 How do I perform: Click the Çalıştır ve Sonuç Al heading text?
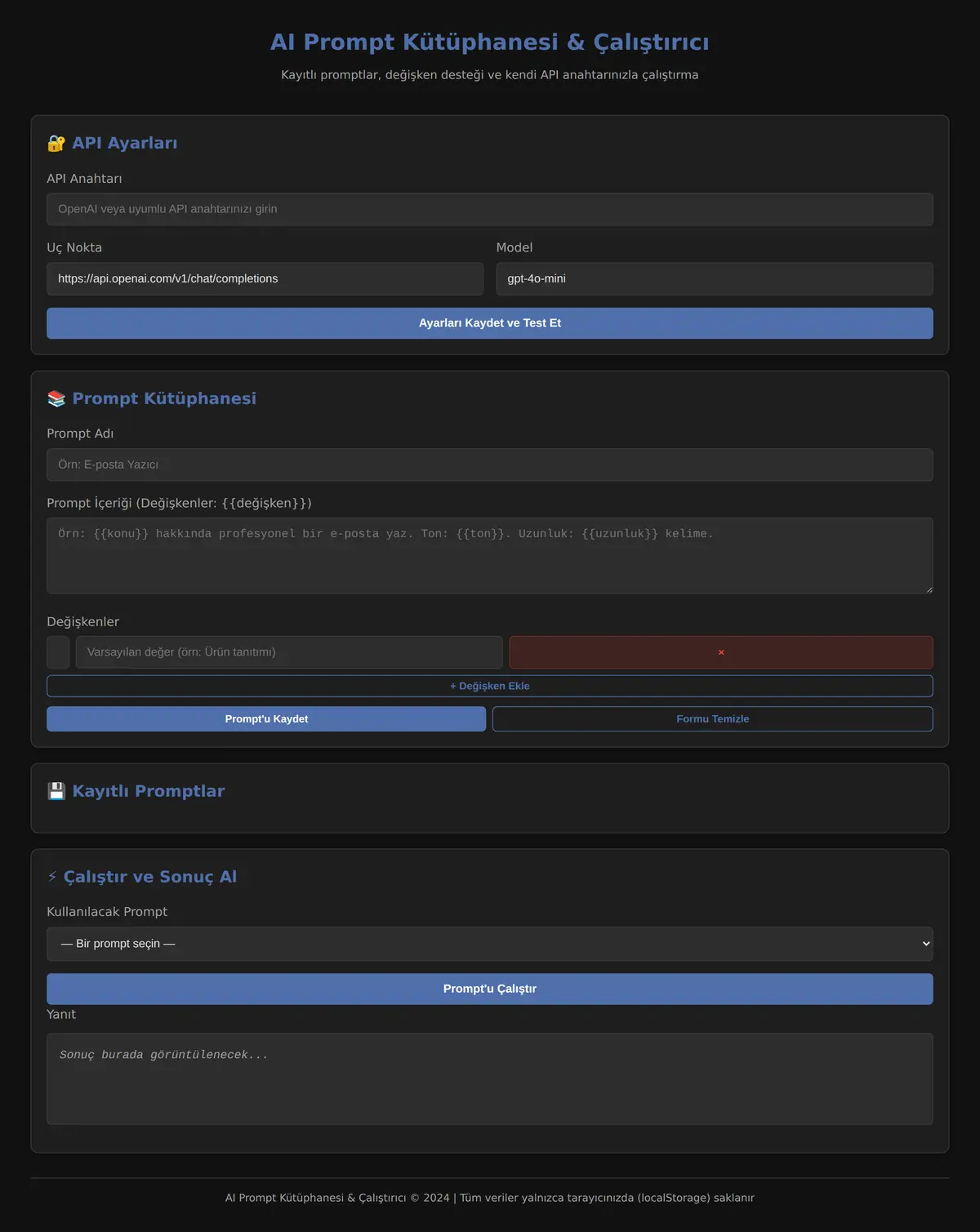pyautogui.click(x=150, y=877)
